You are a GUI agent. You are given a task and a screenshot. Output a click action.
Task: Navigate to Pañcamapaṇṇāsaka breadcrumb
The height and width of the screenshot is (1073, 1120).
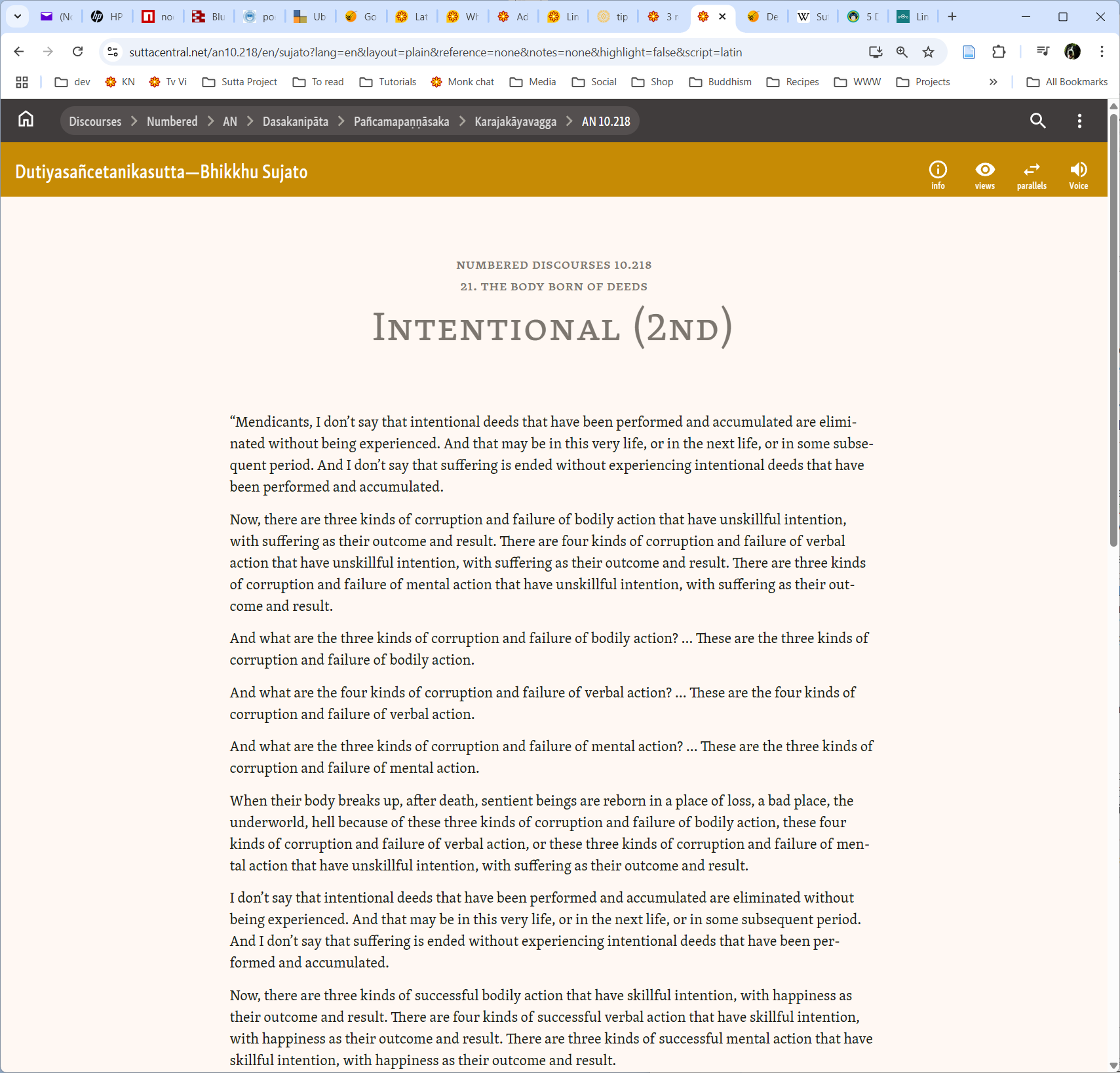tap(402, 121)
